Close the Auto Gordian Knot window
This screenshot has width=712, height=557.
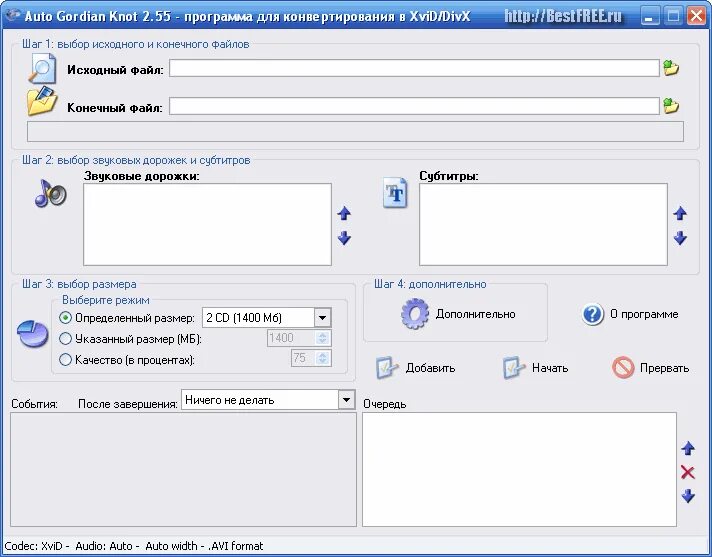pyautogui.click(x=696, y=16)
